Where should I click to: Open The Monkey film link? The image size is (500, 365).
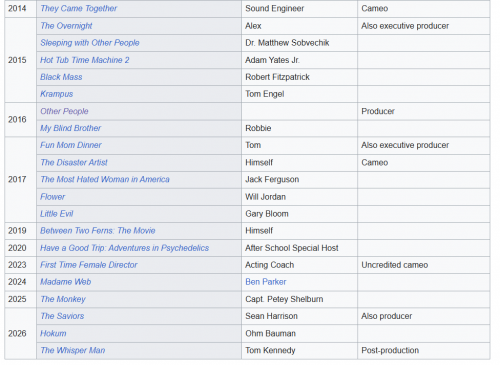[63, 299]
